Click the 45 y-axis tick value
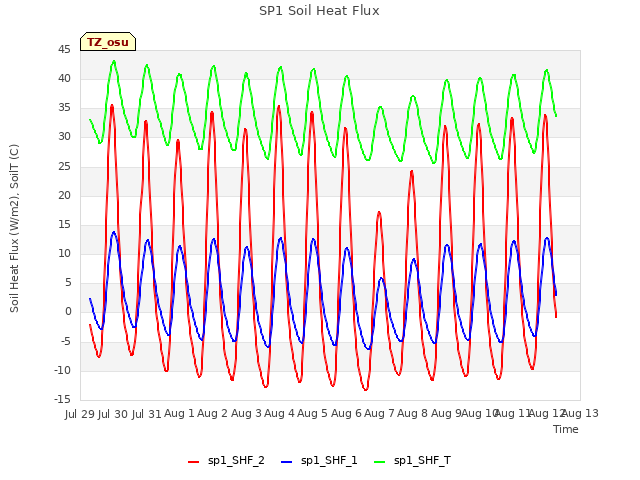Screen dimensions: 640x480 pyautogui.click(x=64, y=49)
